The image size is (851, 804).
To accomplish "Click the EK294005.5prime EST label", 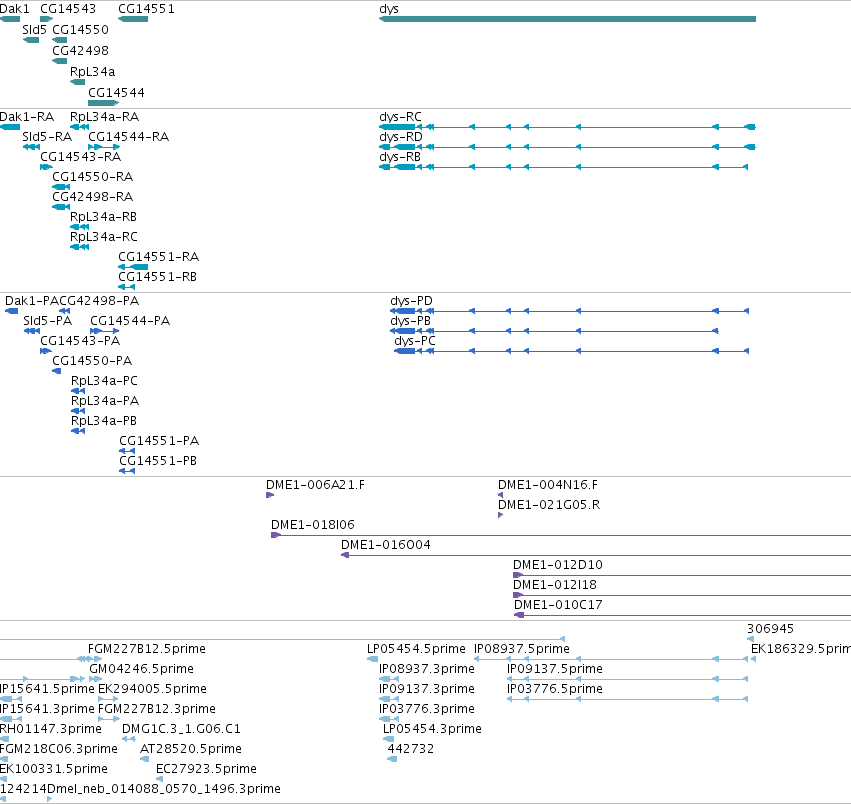I will coord(152,689).
